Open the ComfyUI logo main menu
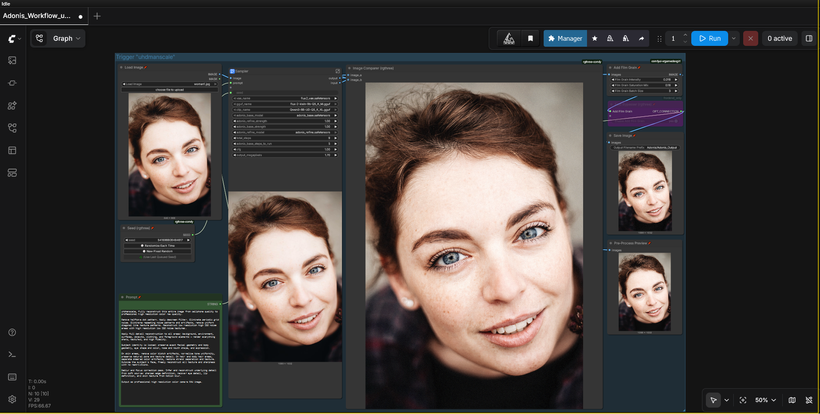Image resolution: width=820 pixels, height=414 pixels. coord(13,38)
